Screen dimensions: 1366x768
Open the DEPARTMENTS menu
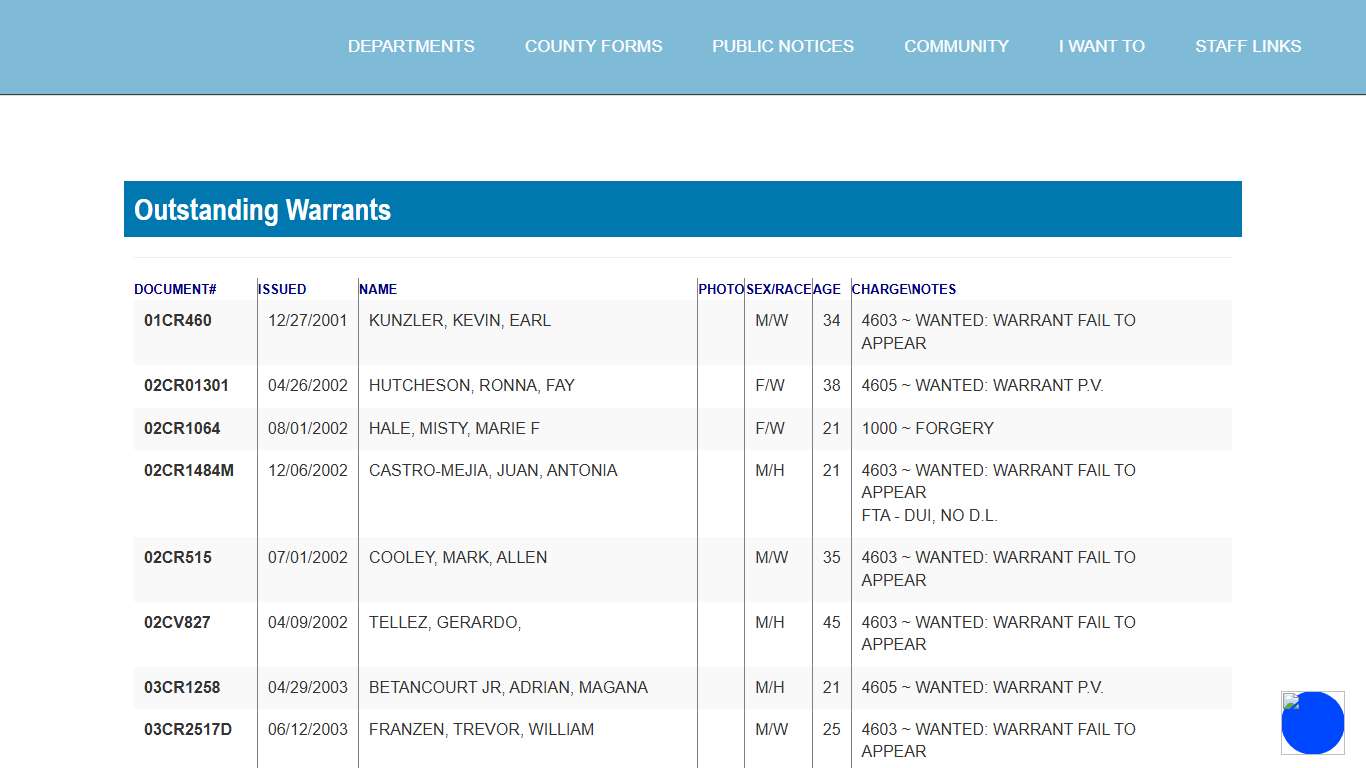pos(411,46)
